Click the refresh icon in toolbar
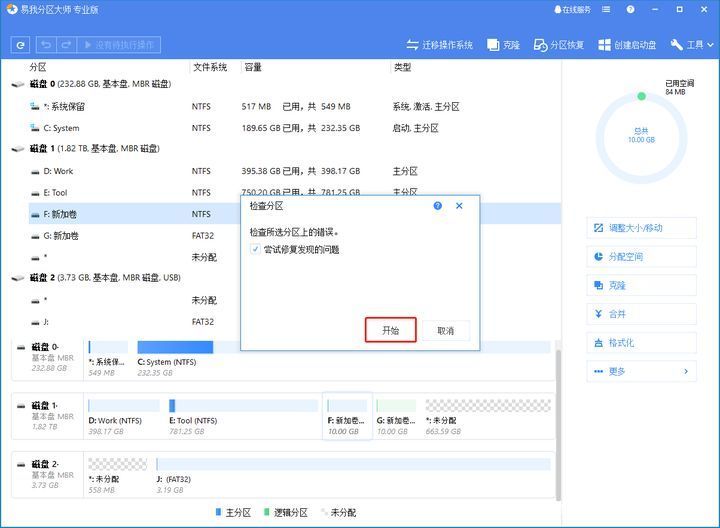The width and height of the screenshot is (720, 528). [x=20, y=45]
